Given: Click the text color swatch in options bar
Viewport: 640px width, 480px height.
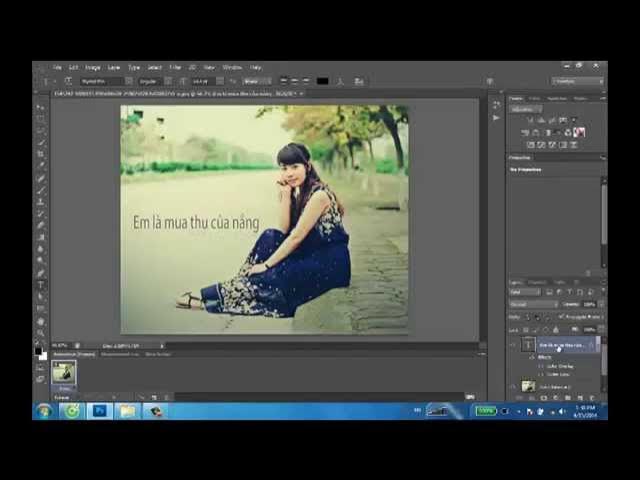Looking at the screenshot, I should point(322,81).
